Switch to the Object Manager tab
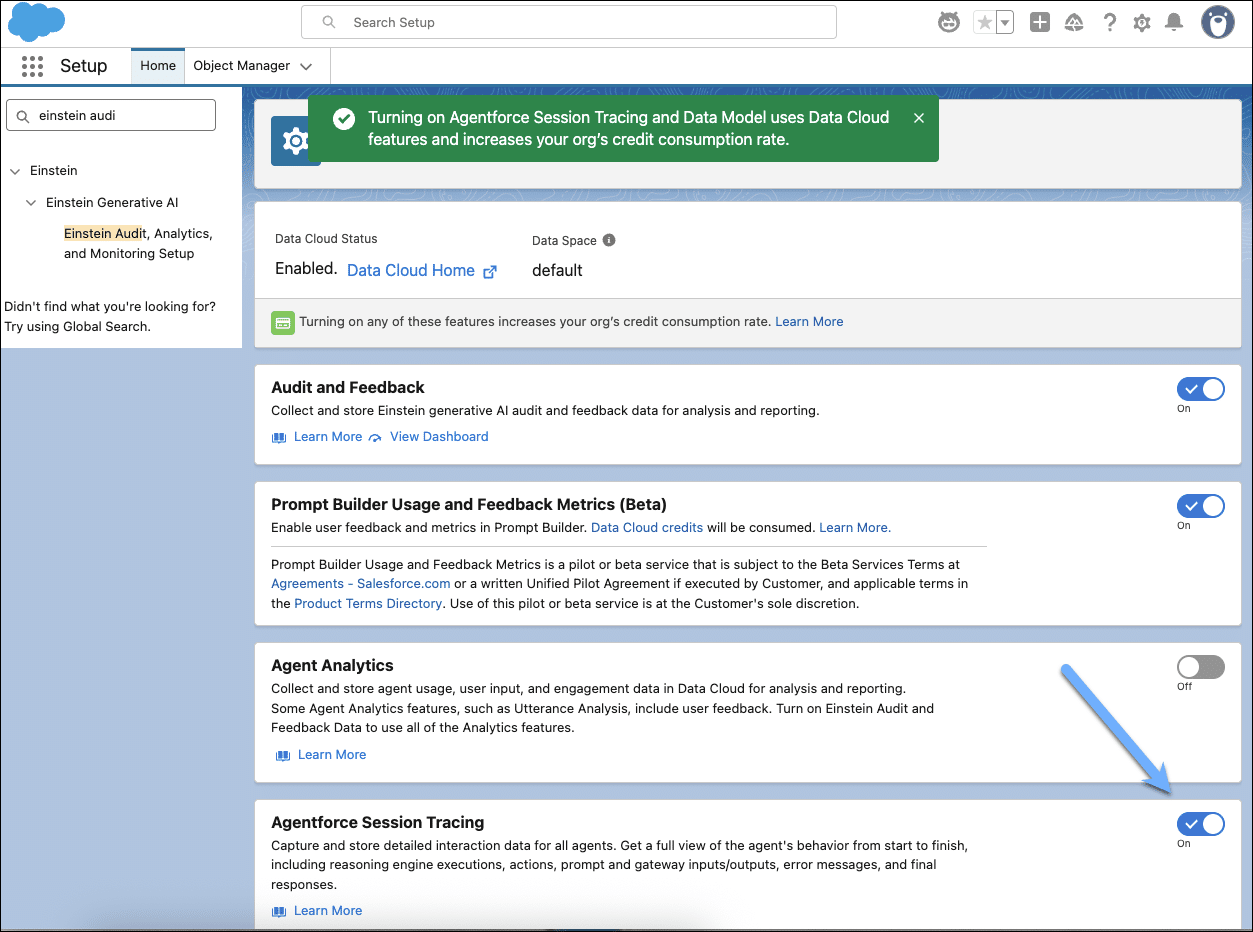 pyautogui.click(x=242, y=66)
